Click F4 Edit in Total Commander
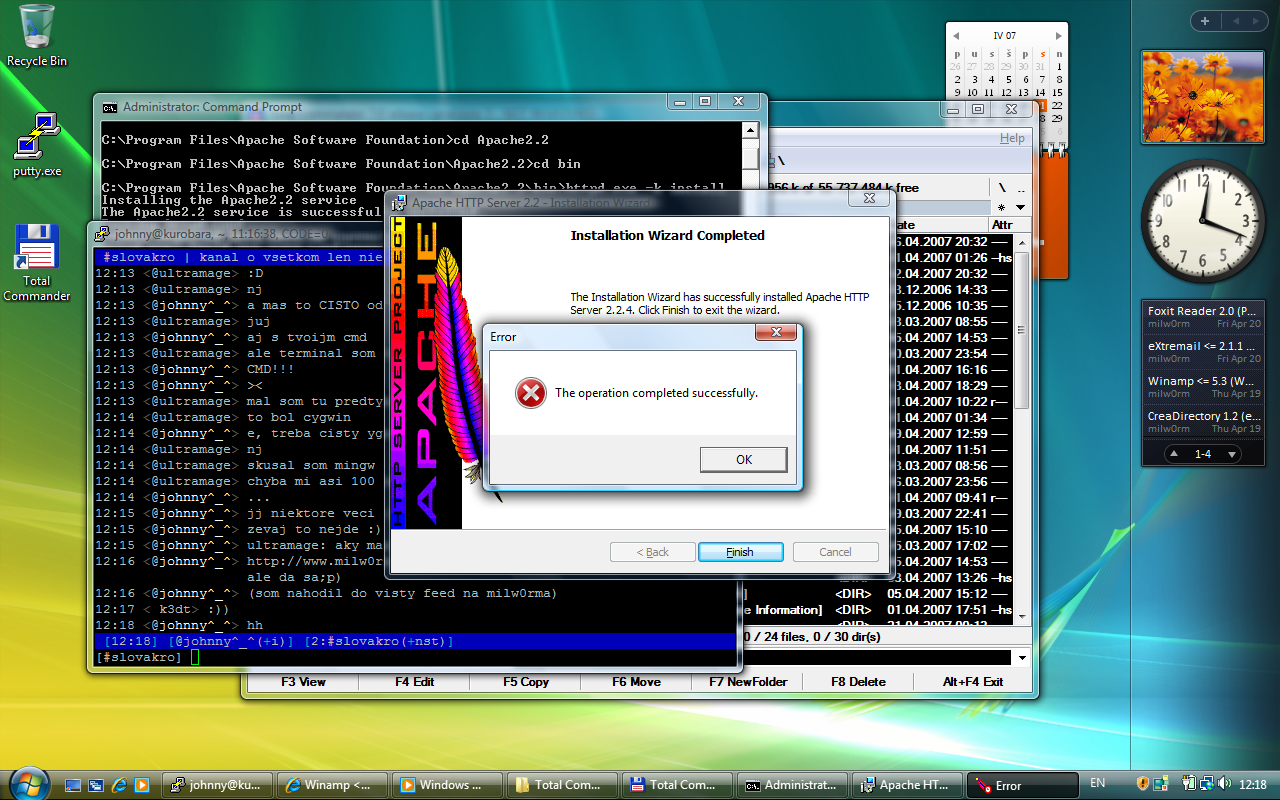This screenshot has height=800, width=1280. [414, 682]
